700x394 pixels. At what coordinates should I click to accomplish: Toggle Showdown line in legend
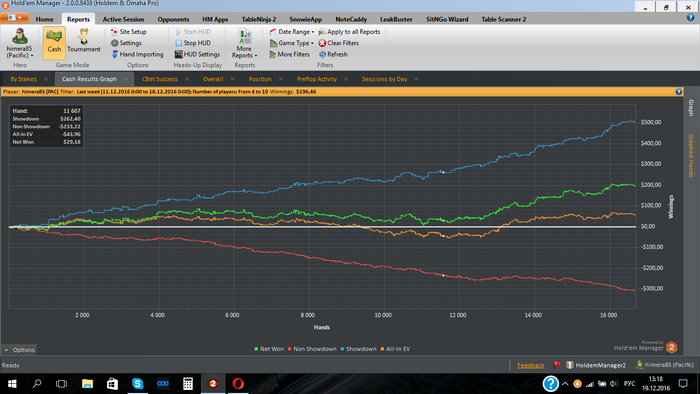(358, 349)
